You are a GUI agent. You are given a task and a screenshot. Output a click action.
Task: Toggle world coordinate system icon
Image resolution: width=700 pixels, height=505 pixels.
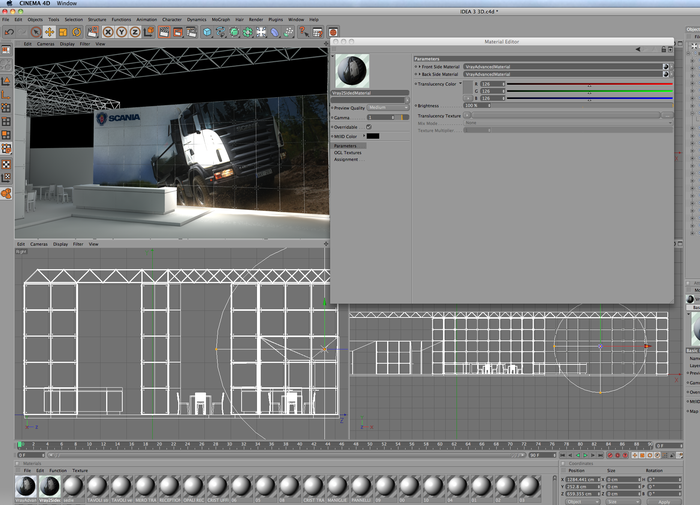(148, 32)
